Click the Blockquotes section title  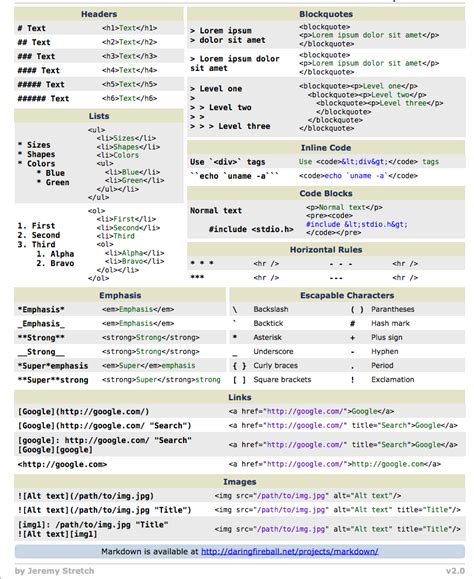click(326, 14)
